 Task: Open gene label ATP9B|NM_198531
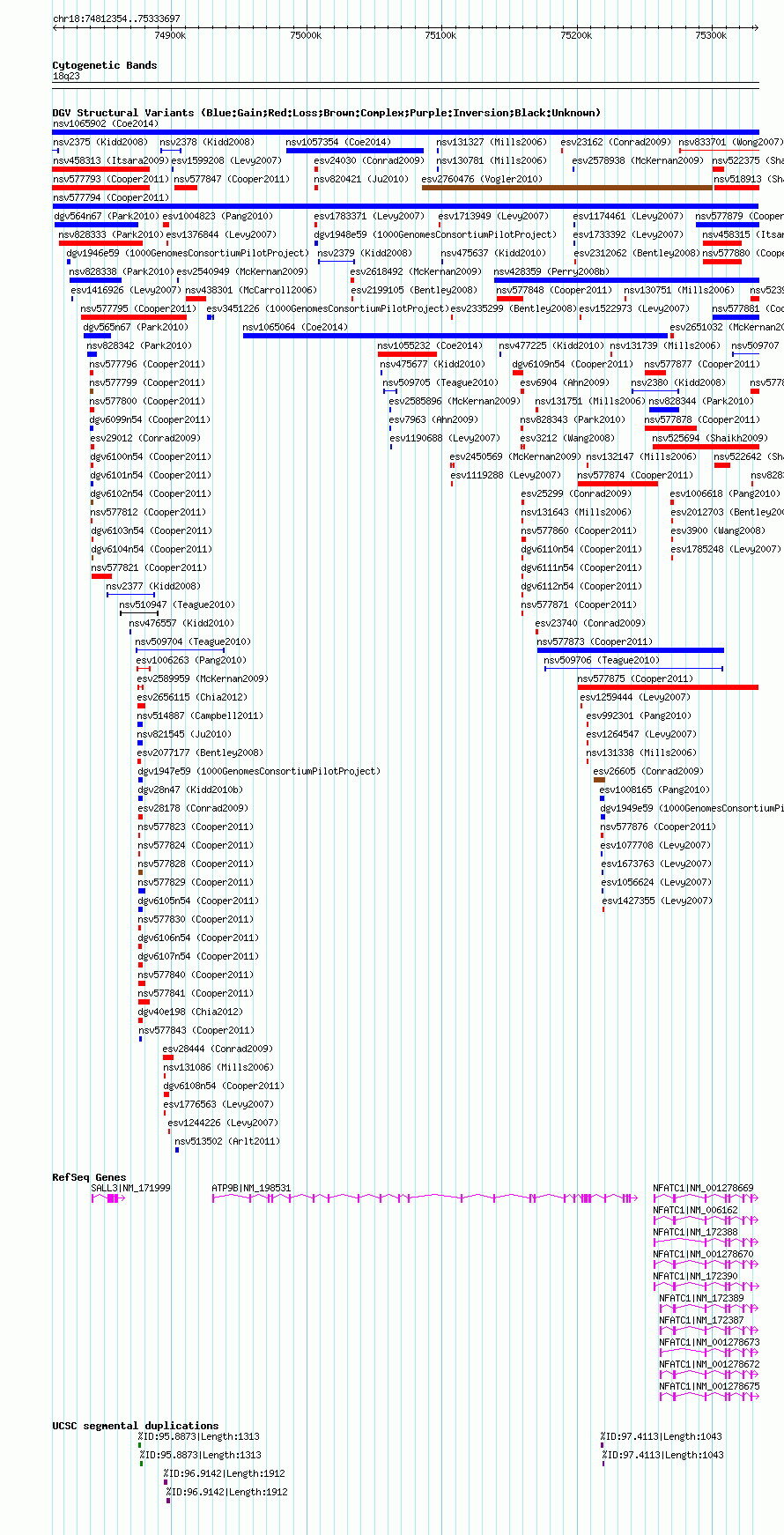click(x=251, y=1188)
